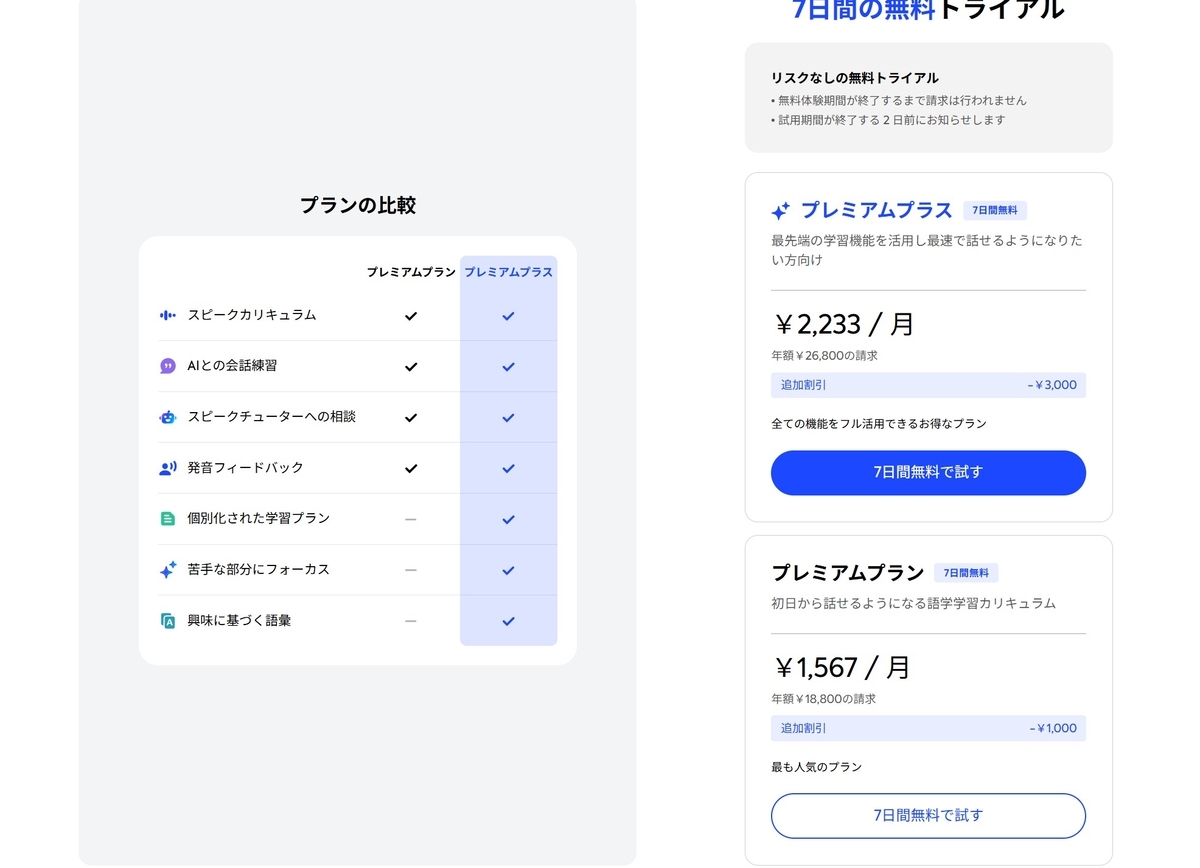Click the blue checkmark in 個別化された学習プラン row
The image size is (1200, 868).
[508, 520]
